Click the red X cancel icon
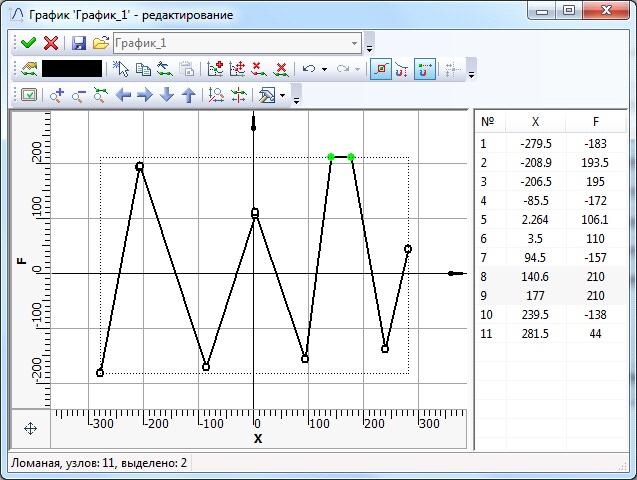Screen dimensions: 637x480 point(50,43)
